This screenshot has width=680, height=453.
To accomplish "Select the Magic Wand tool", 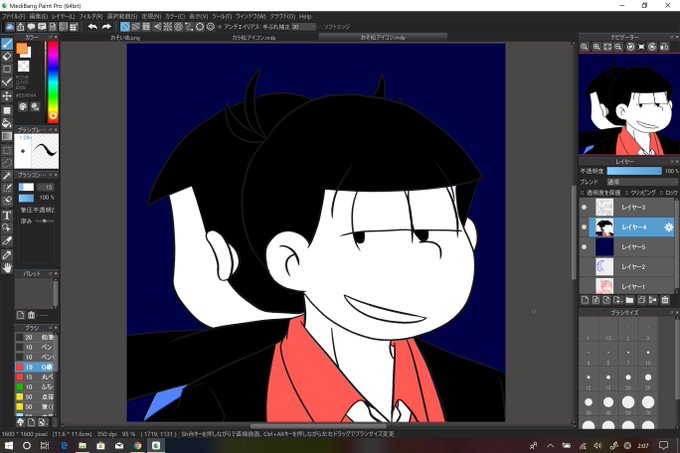I will click(7, 176).
